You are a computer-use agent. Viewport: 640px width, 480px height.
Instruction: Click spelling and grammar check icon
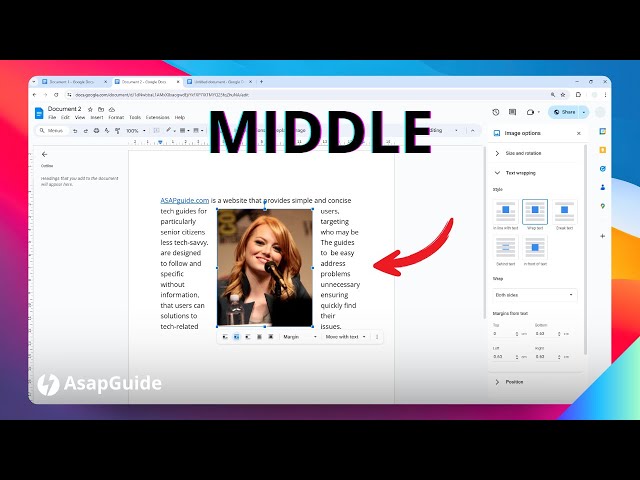[107, 131]
